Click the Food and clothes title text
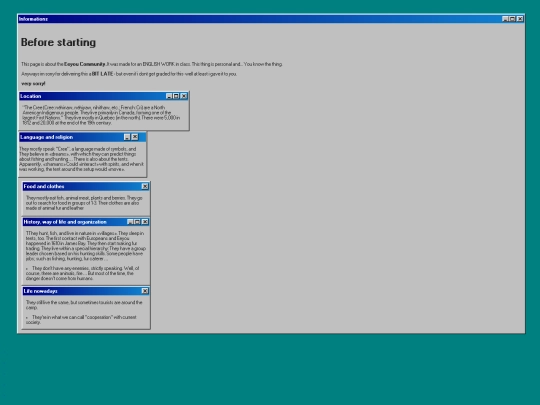Viewport: 540px width, 405px height. (x=44, y=186)
